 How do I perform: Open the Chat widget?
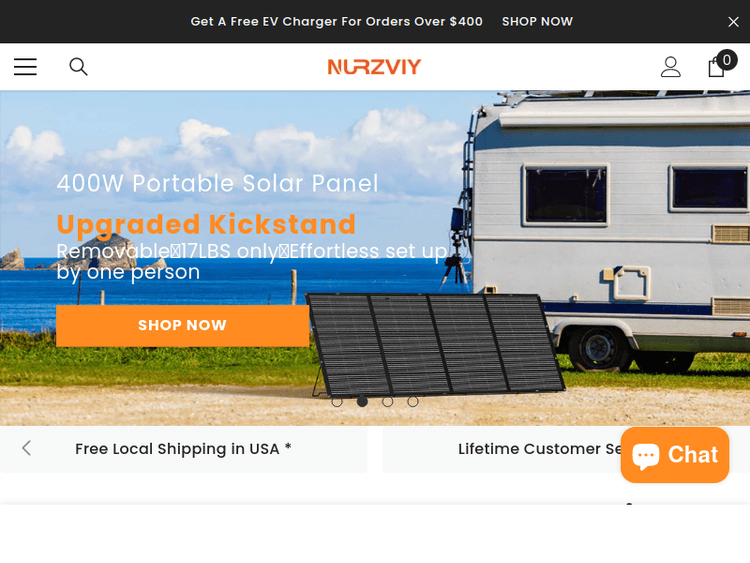[x=675, y=455]
